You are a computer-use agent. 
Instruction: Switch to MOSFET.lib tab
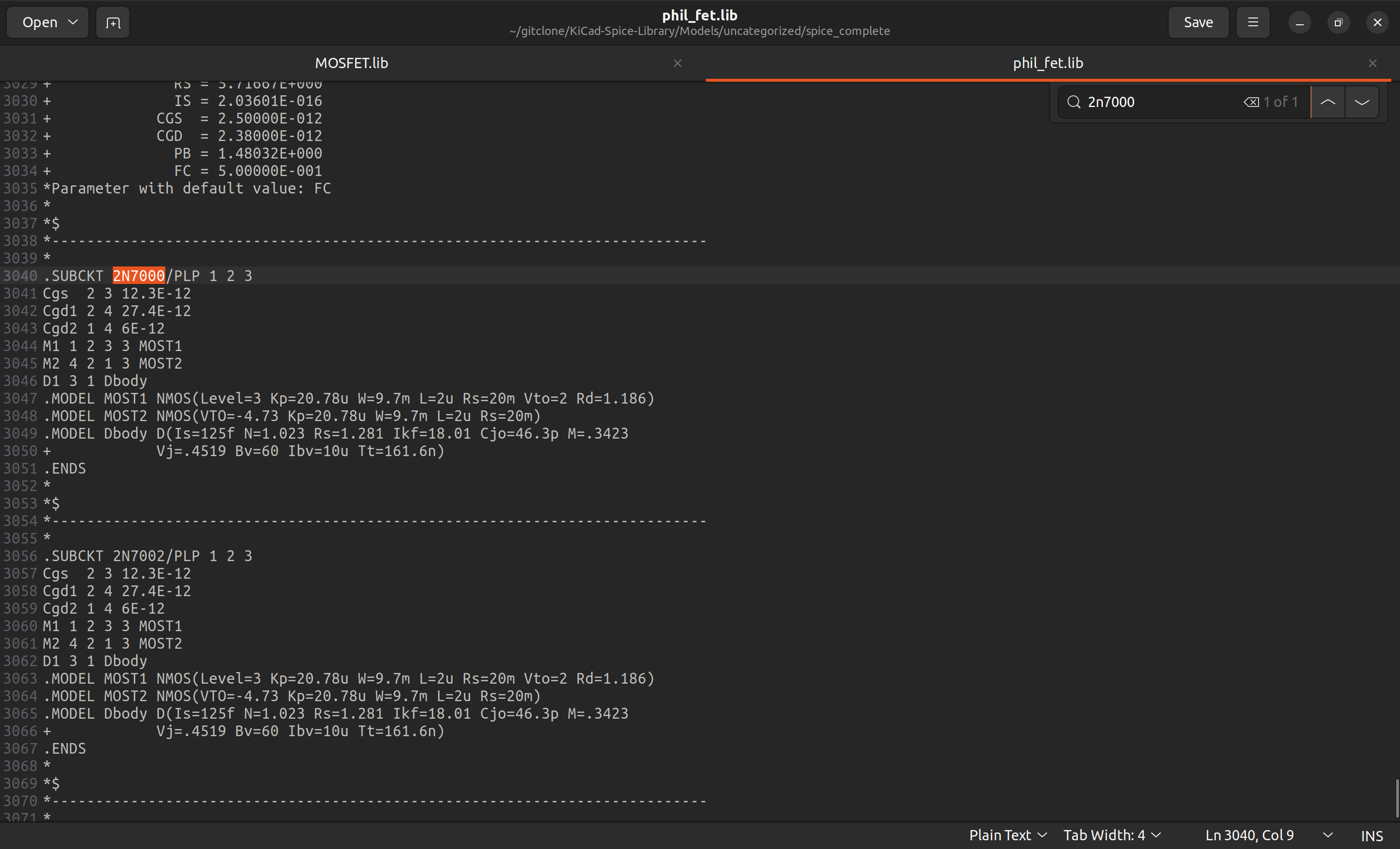352,63
